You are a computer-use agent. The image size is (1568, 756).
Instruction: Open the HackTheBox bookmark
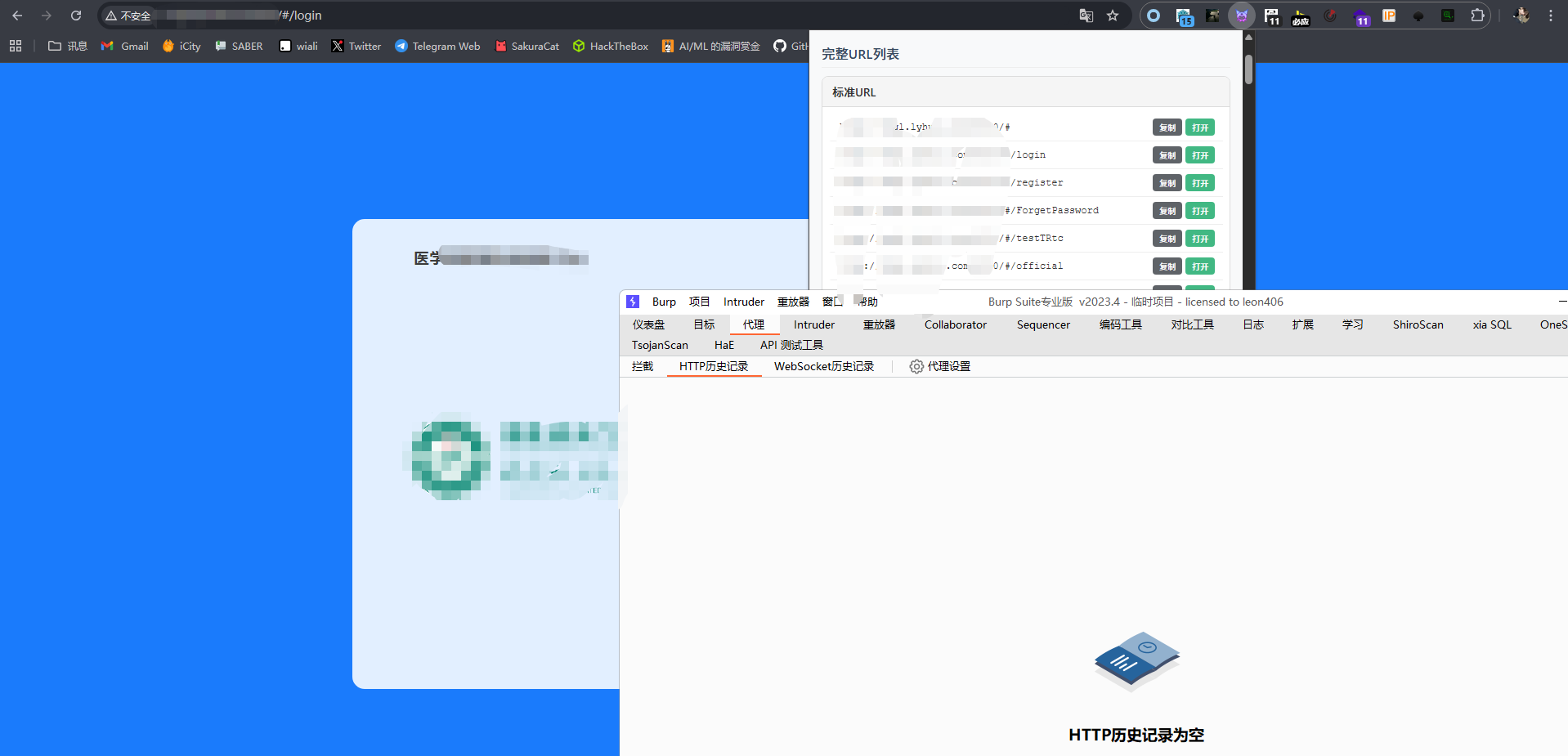click(x=611, y=46)
